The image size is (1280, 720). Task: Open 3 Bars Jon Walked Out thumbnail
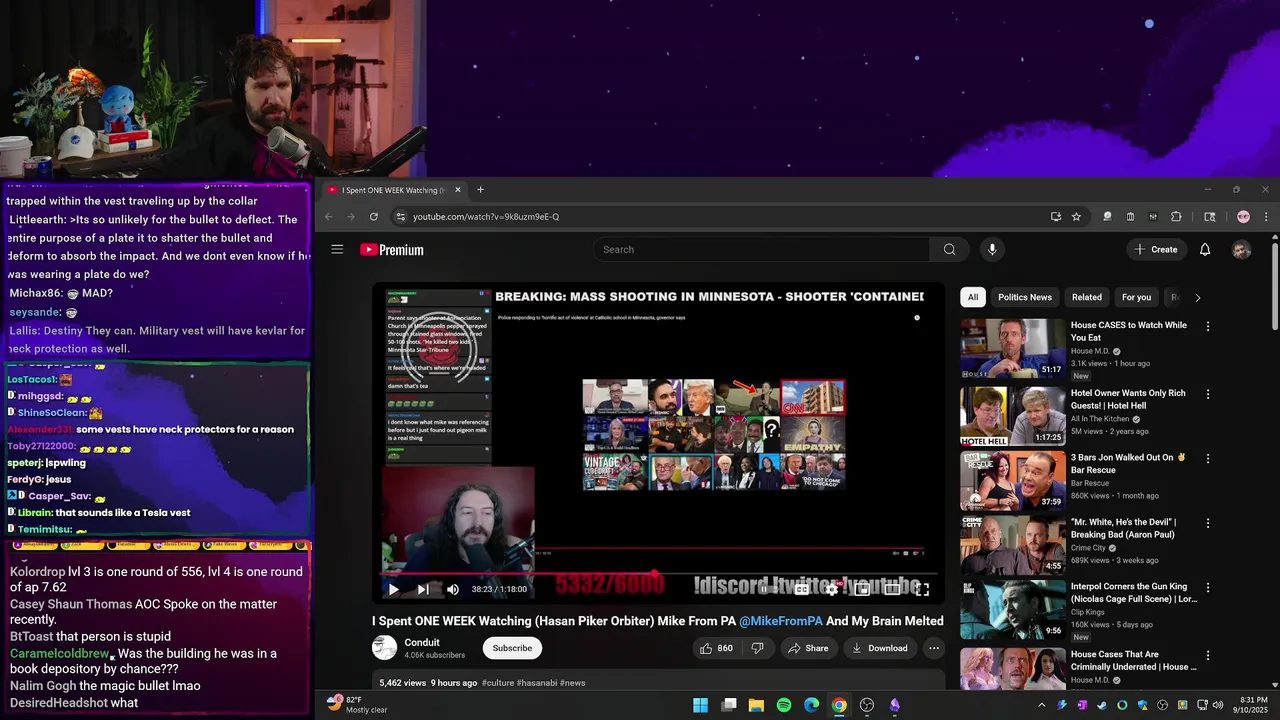(x=1013, y=481)
